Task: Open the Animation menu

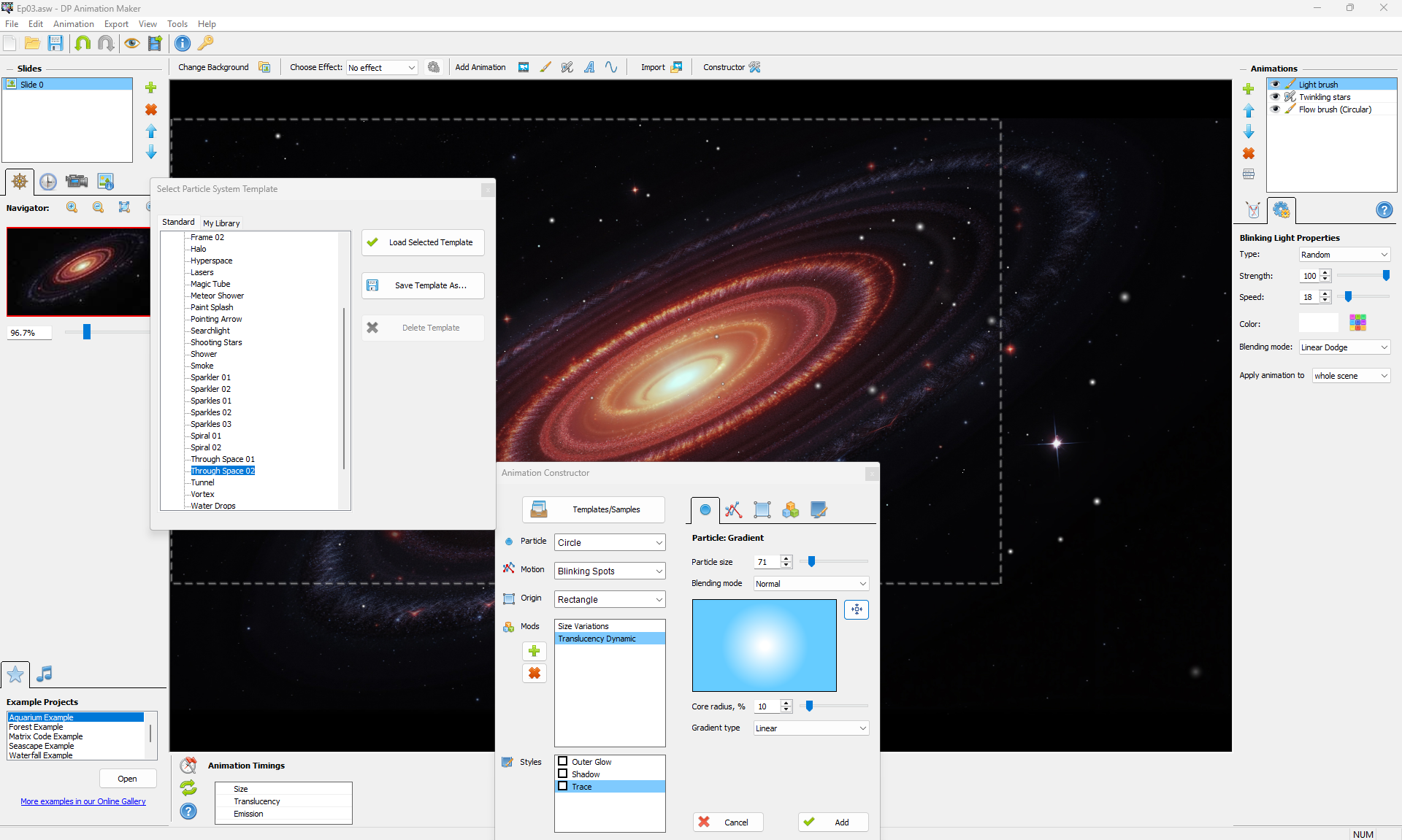Action: pos(74,24)
